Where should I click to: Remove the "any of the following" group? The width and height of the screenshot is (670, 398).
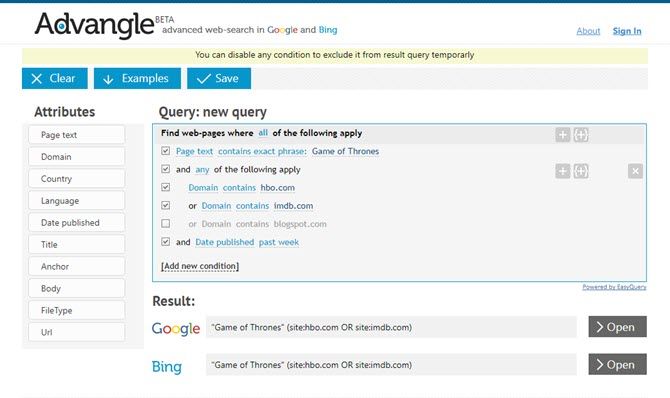(635, 171)
